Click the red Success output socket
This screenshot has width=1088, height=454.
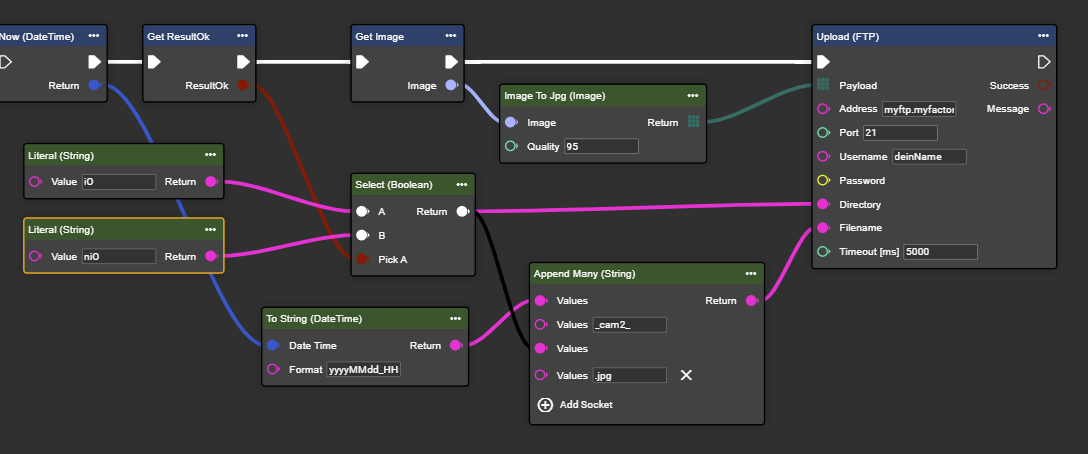[1043, 86]
